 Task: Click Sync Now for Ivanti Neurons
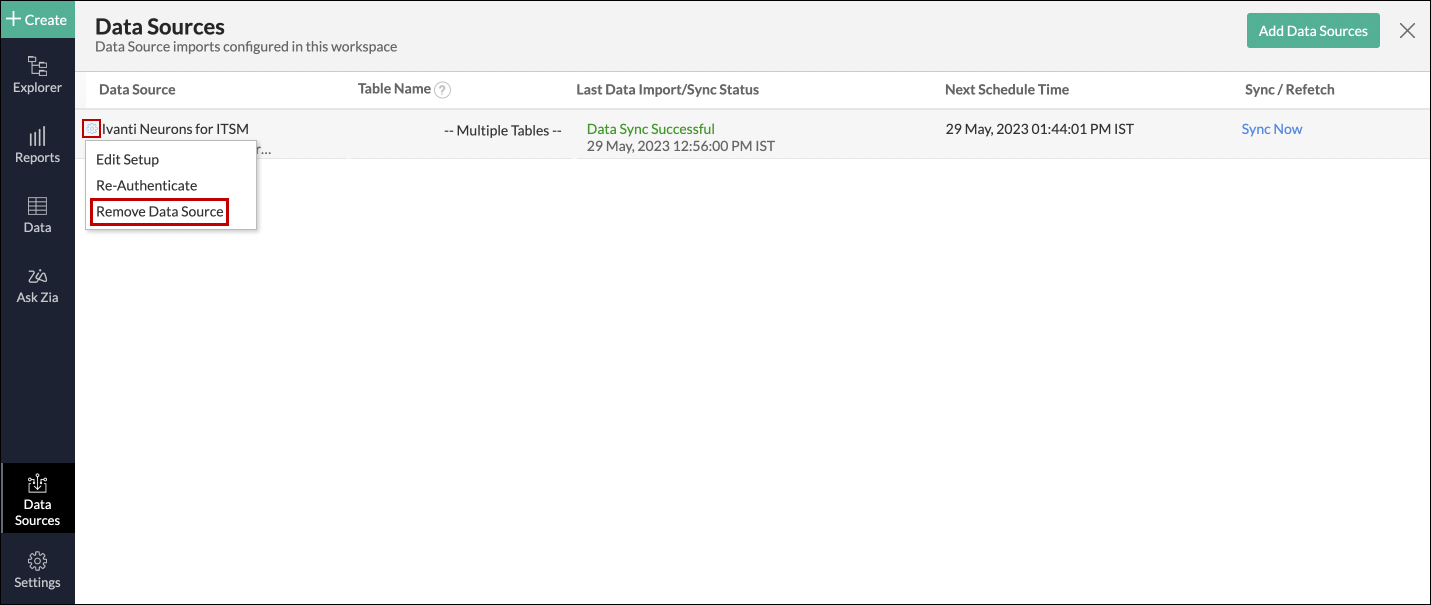[x=1271, y=129]
